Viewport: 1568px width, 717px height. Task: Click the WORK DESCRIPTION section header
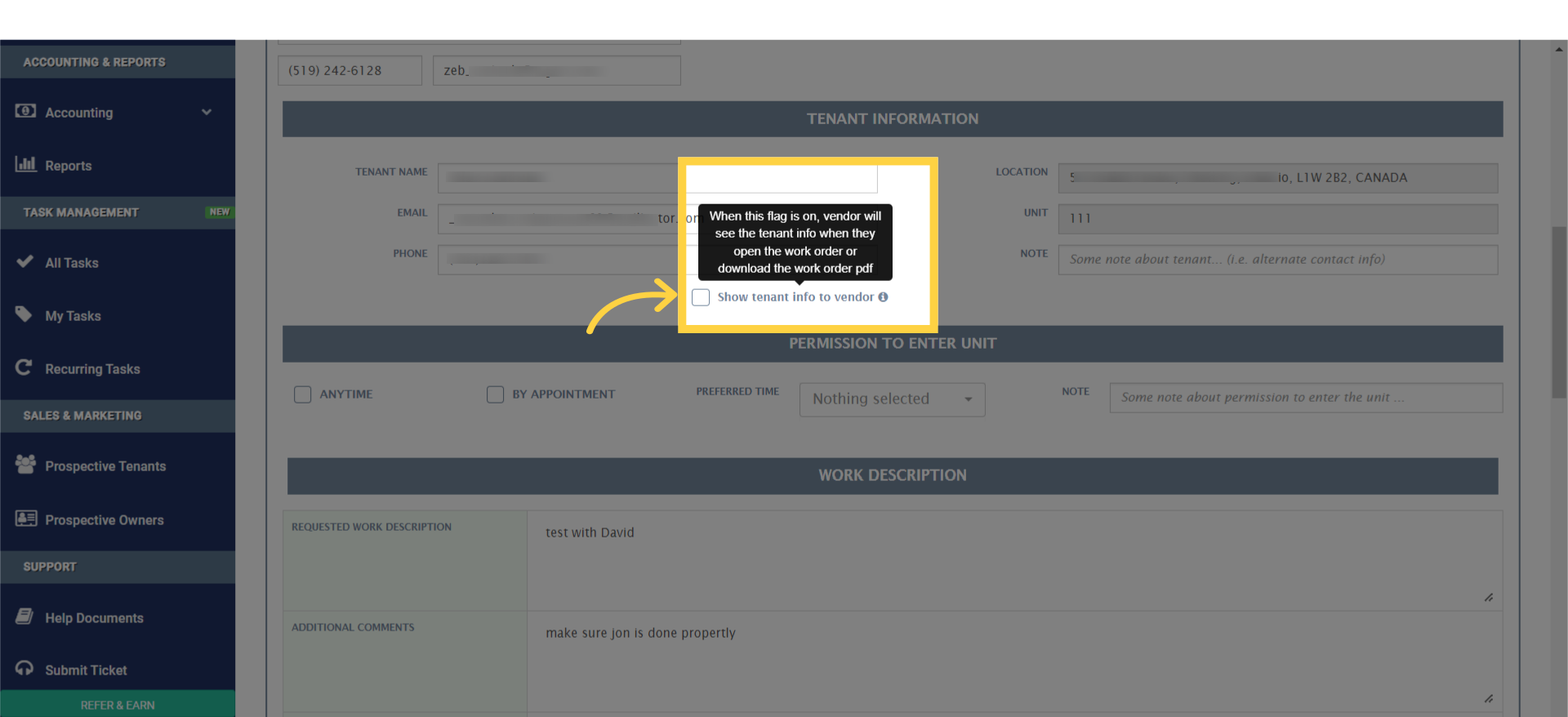pyautogui.click(x=893, y=475)
